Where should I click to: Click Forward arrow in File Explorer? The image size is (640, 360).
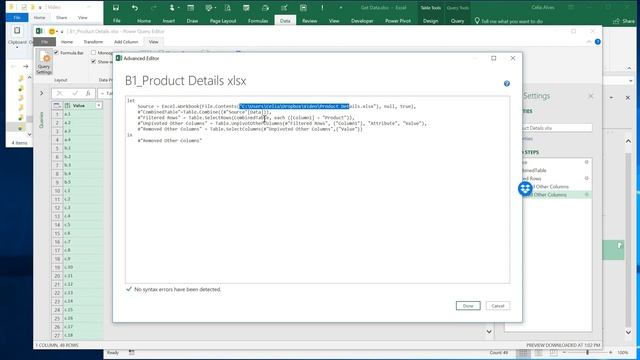pos(26,66)
